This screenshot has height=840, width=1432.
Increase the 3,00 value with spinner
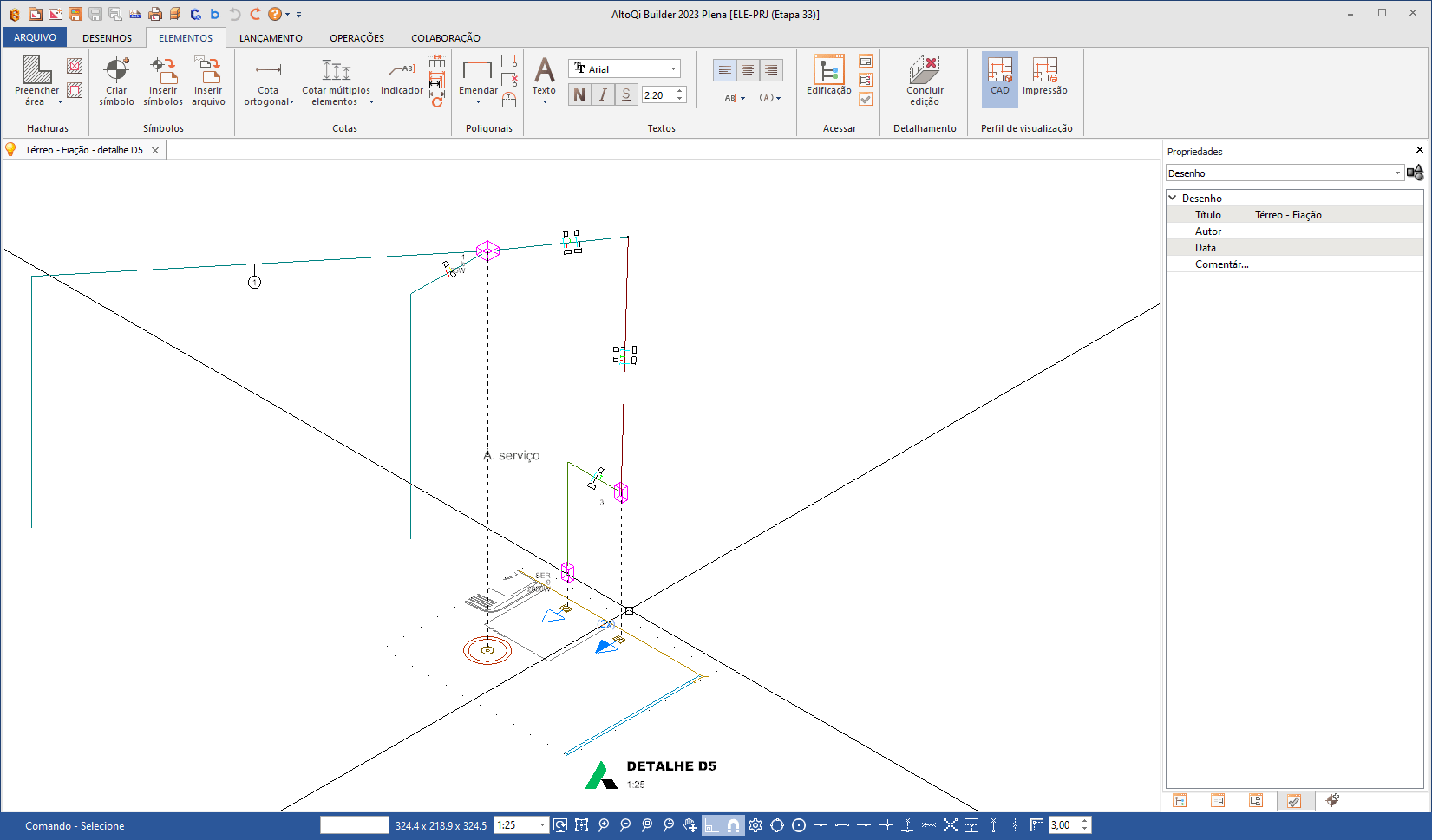click(x=1084, y=821)
